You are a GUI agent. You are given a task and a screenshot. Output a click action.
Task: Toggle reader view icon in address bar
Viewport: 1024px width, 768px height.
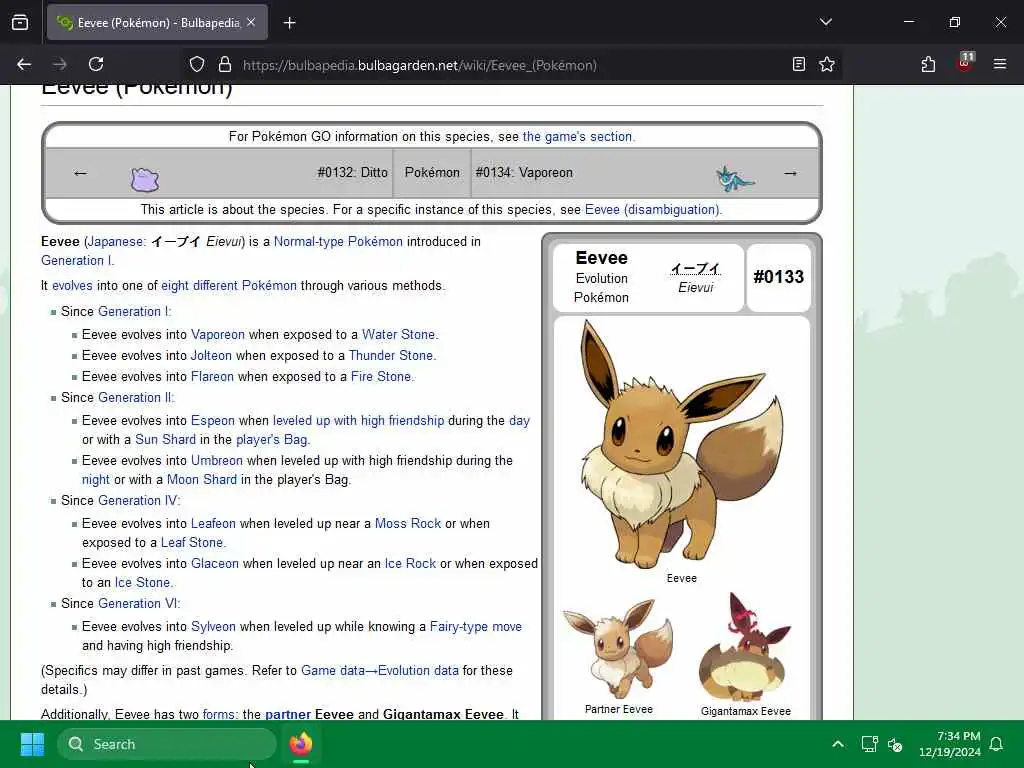click(798, 64)
